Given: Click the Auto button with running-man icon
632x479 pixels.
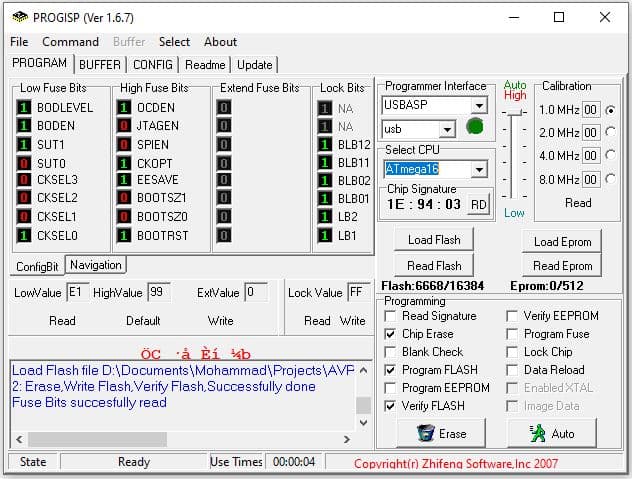Looking at the screenshot, I should click(x=552, y=433).
